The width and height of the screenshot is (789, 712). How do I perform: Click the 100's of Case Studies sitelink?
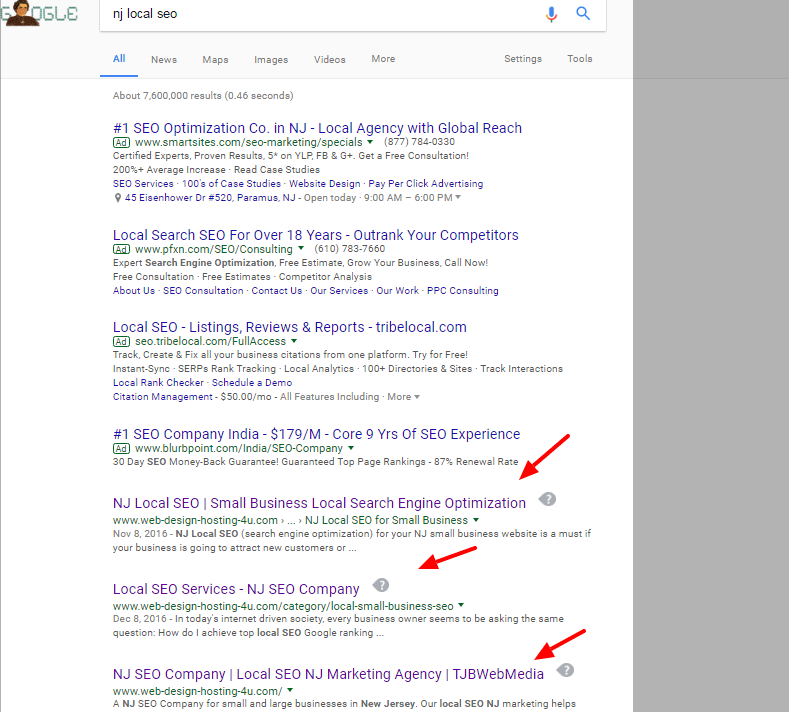coord(231,184)
